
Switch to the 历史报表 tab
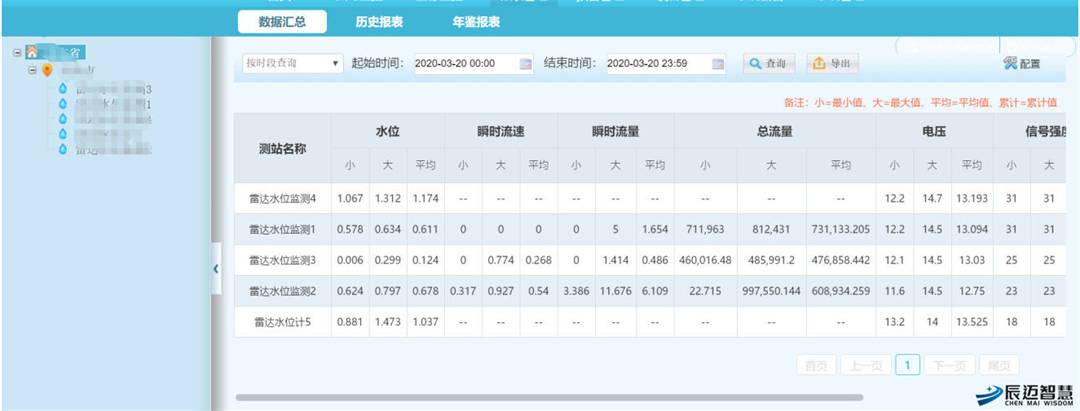[379, 21]
